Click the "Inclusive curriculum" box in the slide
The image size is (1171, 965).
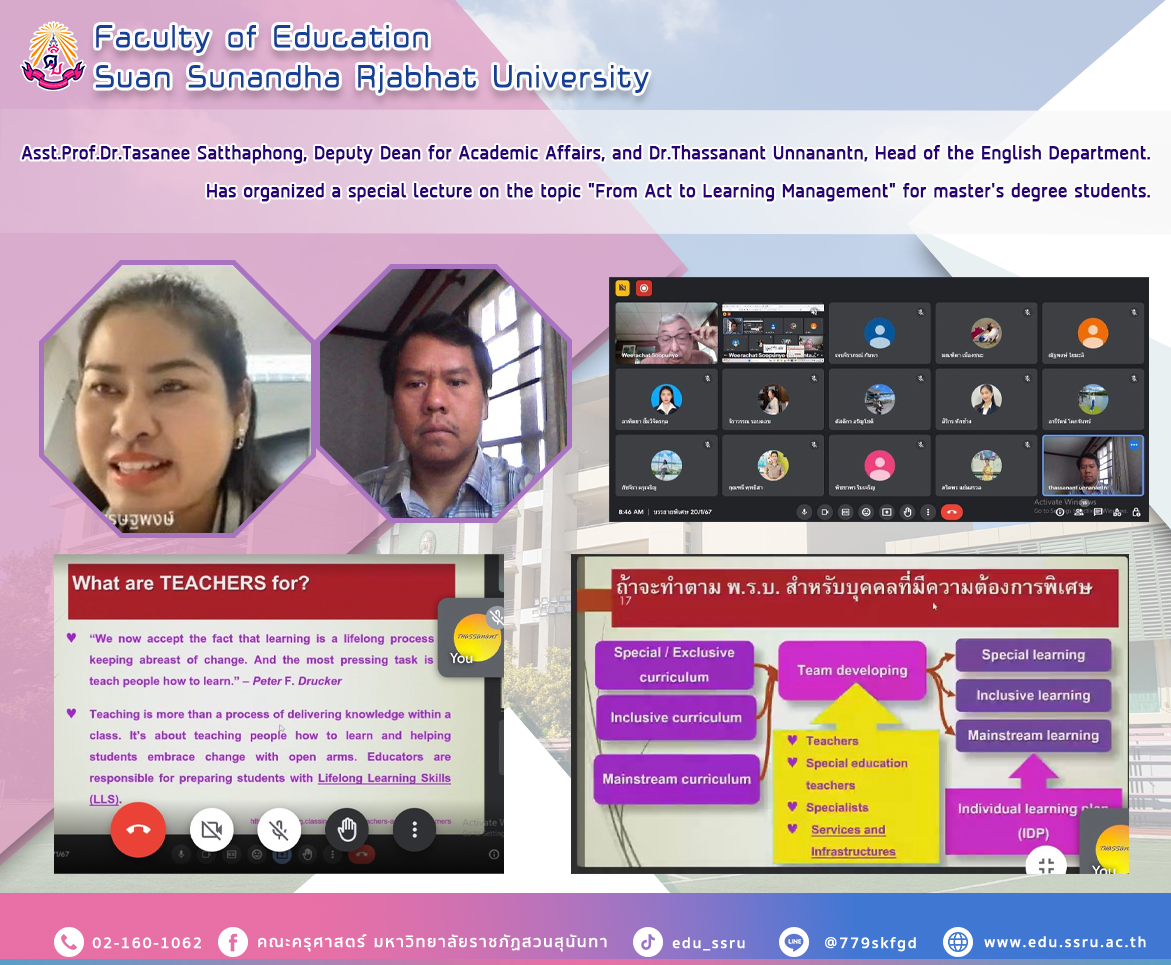(676, 717)
